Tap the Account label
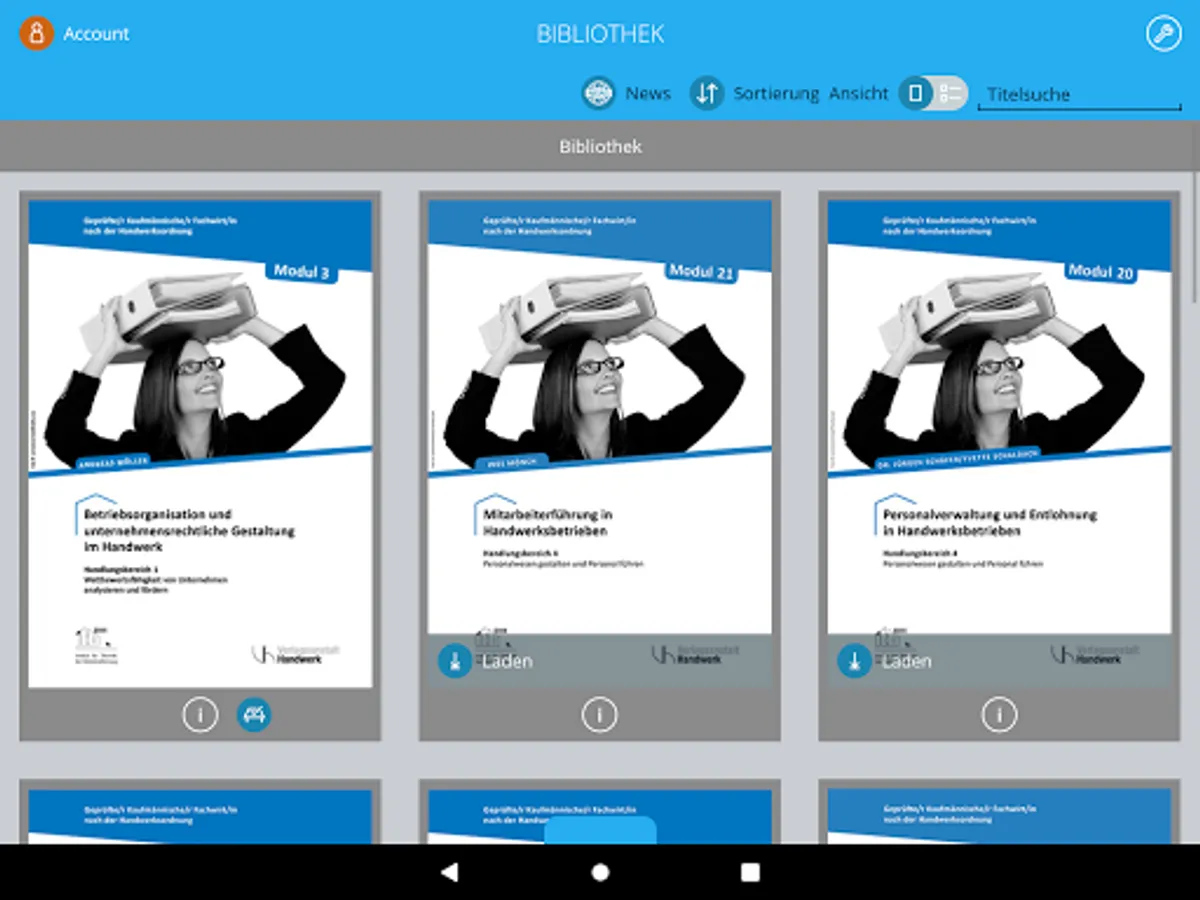 (96, 34)
